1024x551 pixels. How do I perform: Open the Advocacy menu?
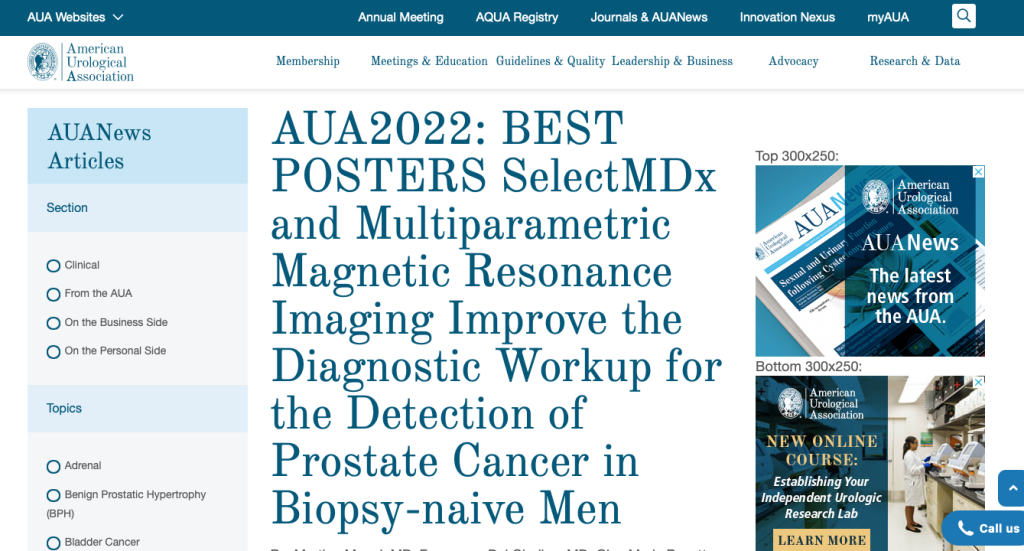(793, 61)
